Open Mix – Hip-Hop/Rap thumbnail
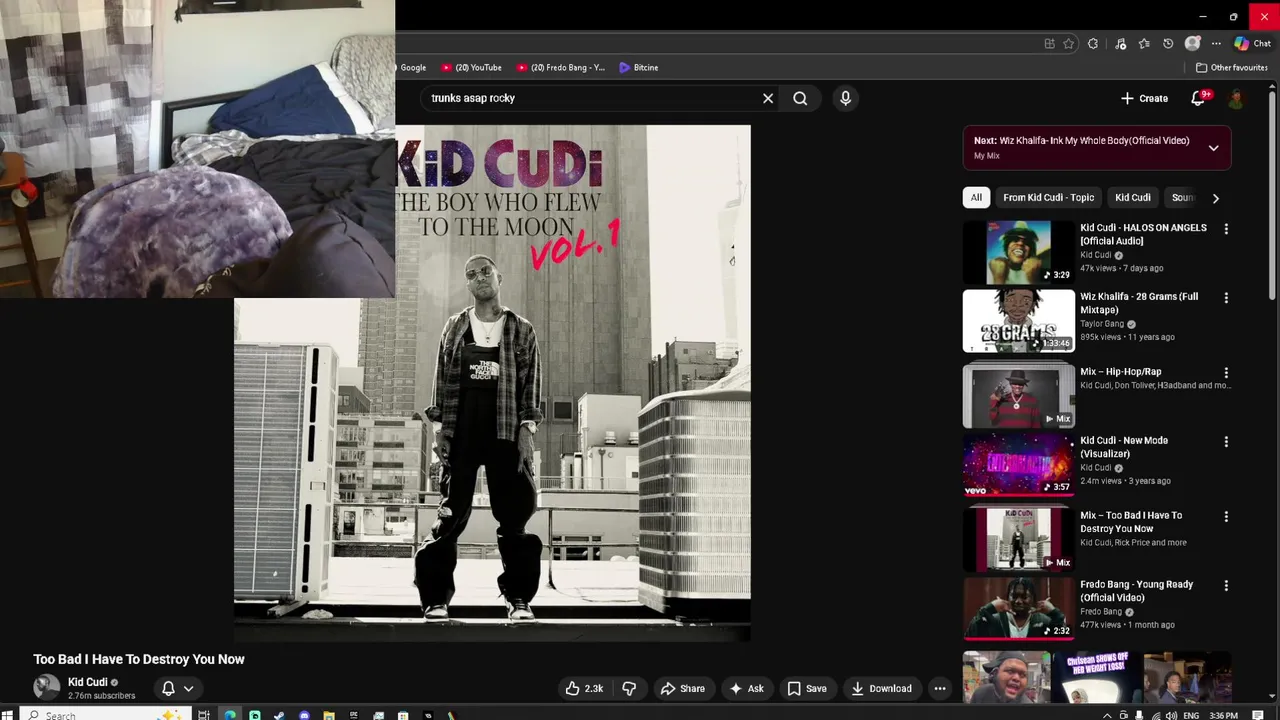The height and width of the screenshot is (720, 1280). (x=1018, y=396)
